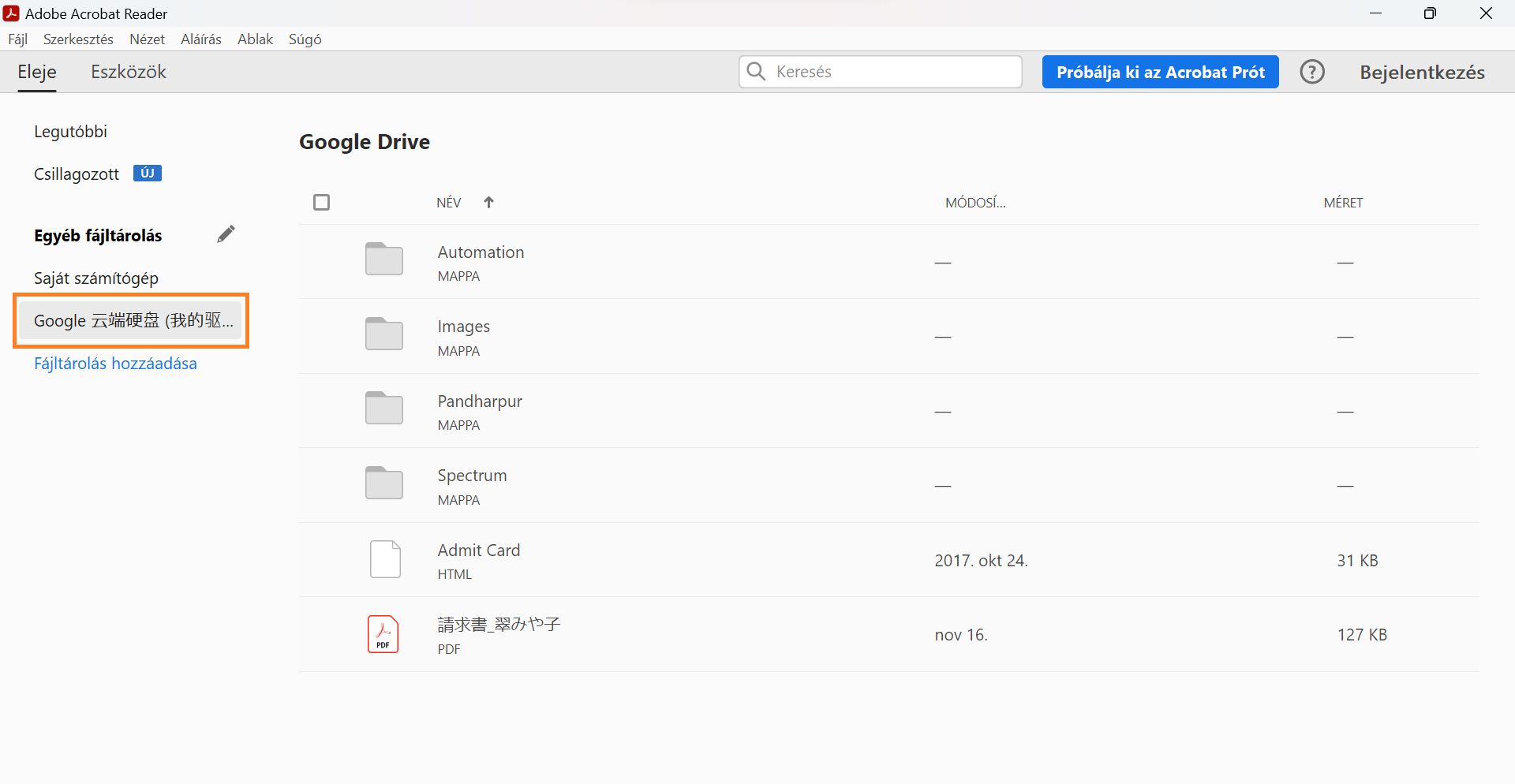Viewport: 1515px width, 784px height.
Task: Click the pencil icon next to Egyéb fájltárolás
Action: click(x=226, y=233)
